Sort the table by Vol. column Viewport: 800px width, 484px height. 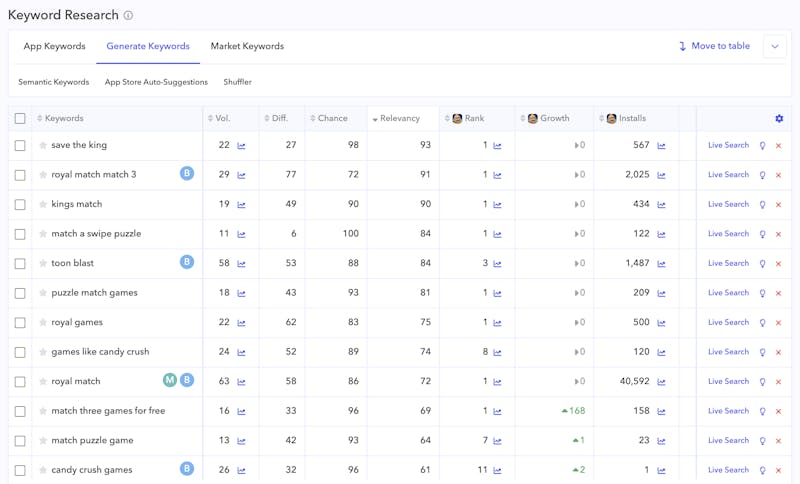(222, 119)
